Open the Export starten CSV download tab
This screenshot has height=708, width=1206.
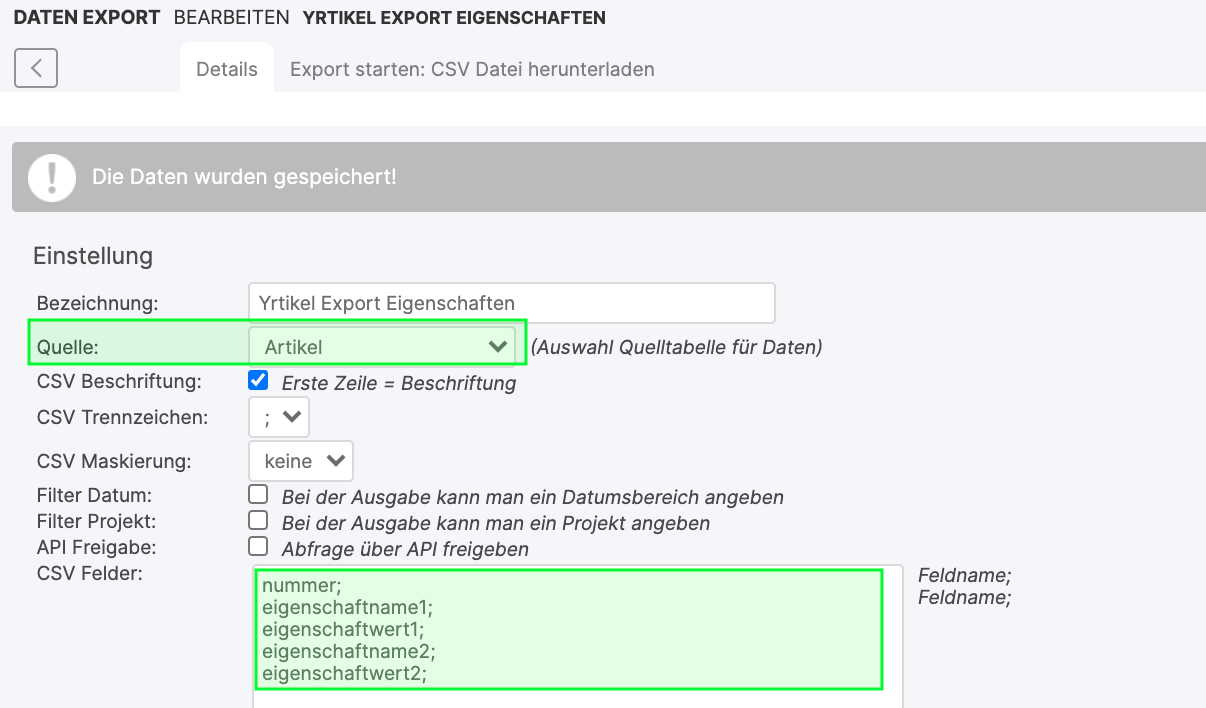[472, 69]
